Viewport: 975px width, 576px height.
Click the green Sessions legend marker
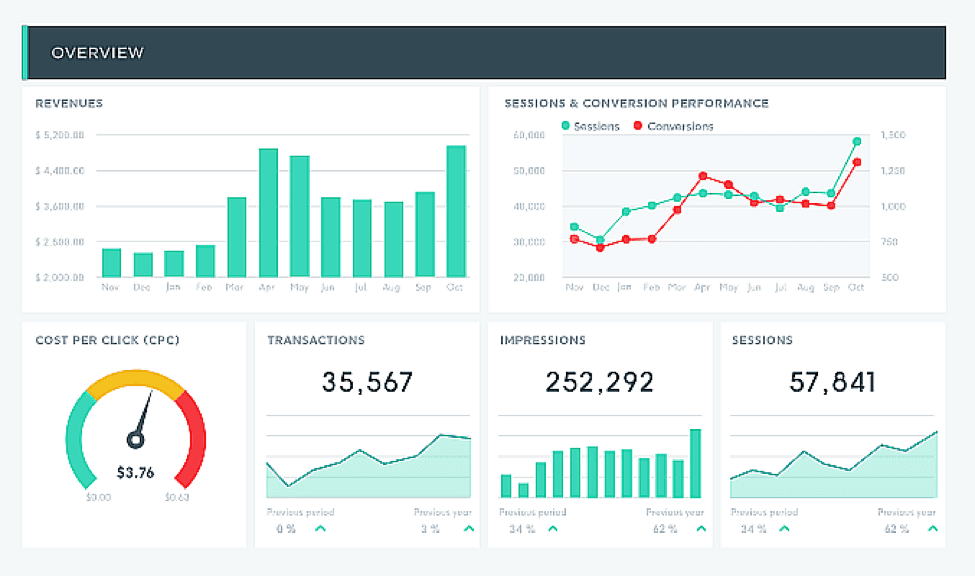tap(567, 126)
